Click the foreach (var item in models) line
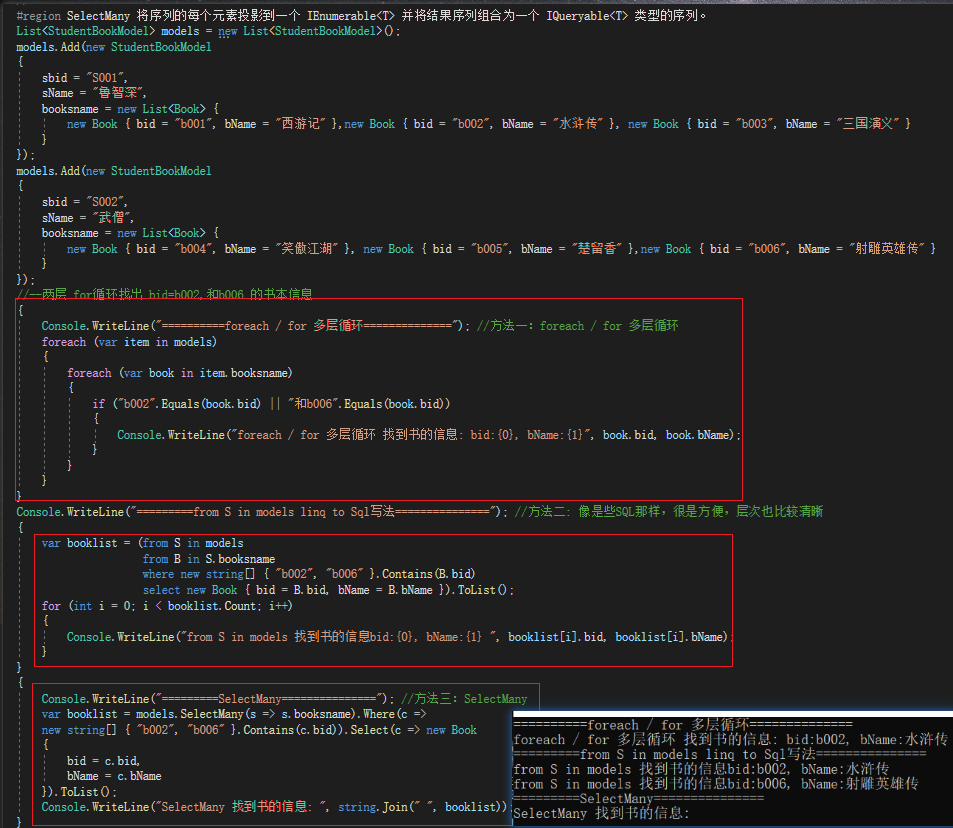The width and height of the screenshot is (953, 828). coord(129,342)
